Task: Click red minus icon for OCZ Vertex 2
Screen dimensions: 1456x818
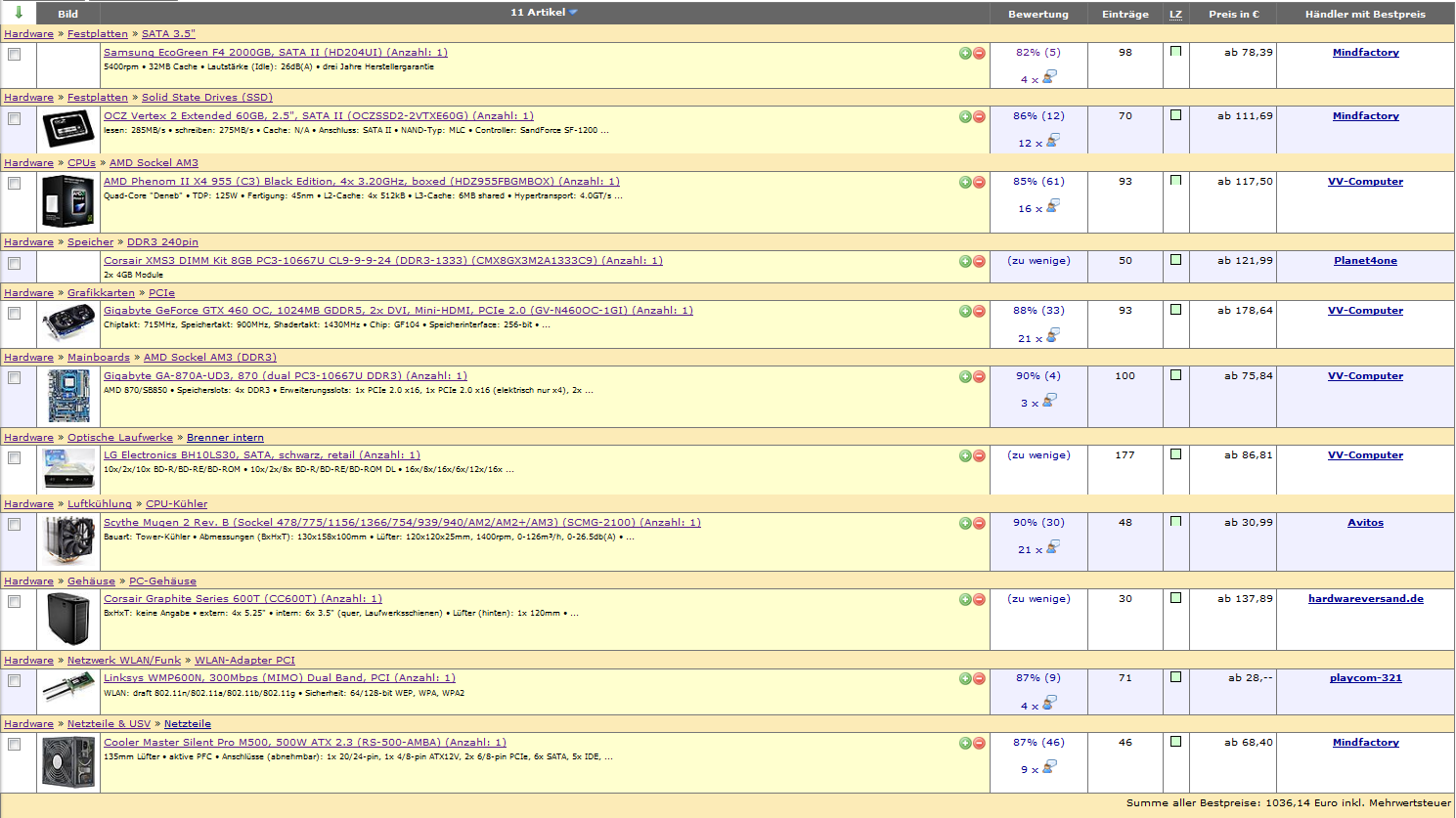Action: 979,116
